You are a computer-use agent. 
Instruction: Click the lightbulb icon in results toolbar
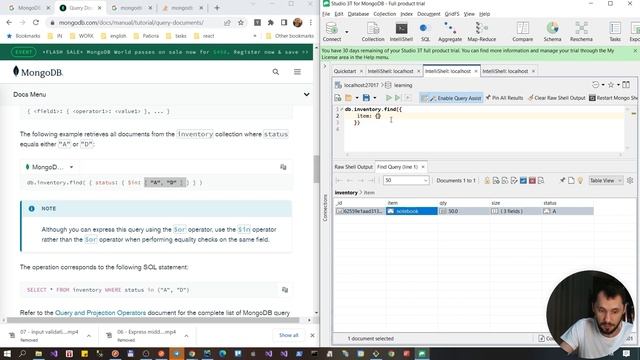(580, 180)
